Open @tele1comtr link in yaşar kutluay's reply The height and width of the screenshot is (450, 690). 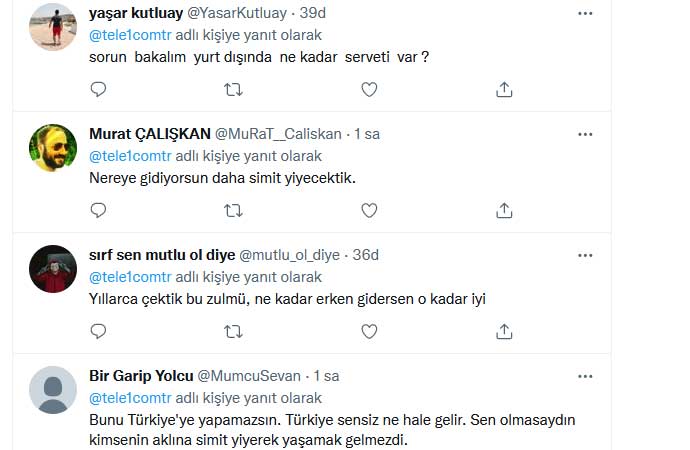click(130, 35)
